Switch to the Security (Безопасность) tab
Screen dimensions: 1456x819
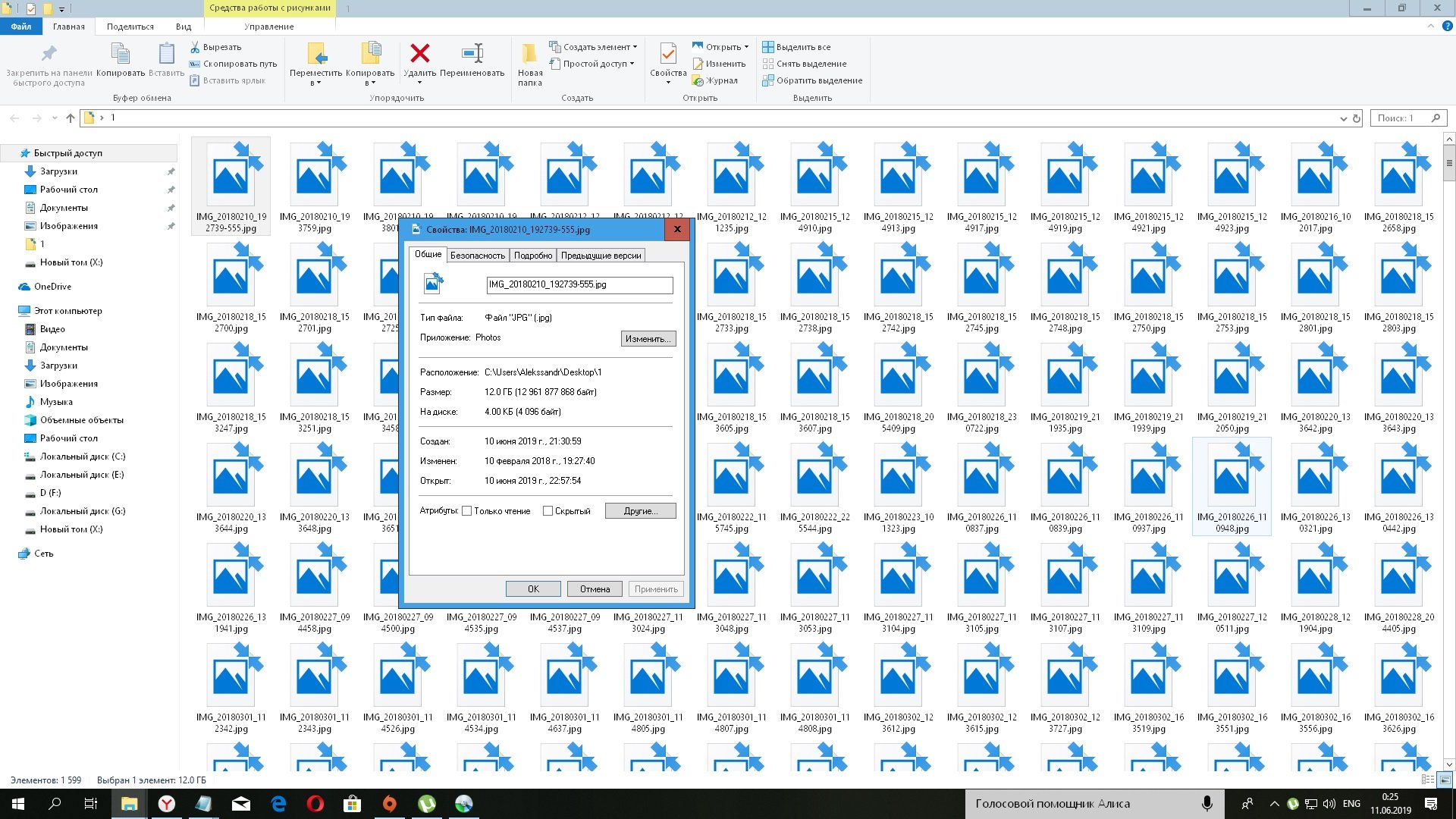[x=477, y=256]
